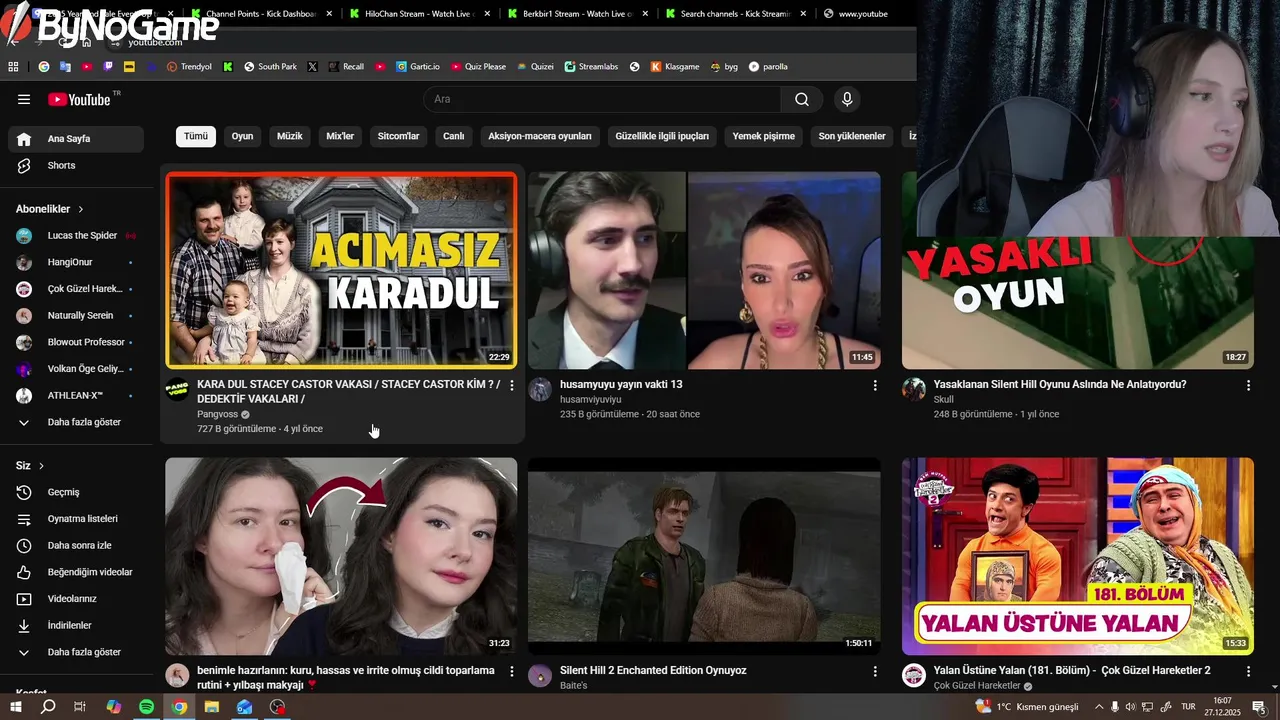Click the YouTube logo

point(80,99)
